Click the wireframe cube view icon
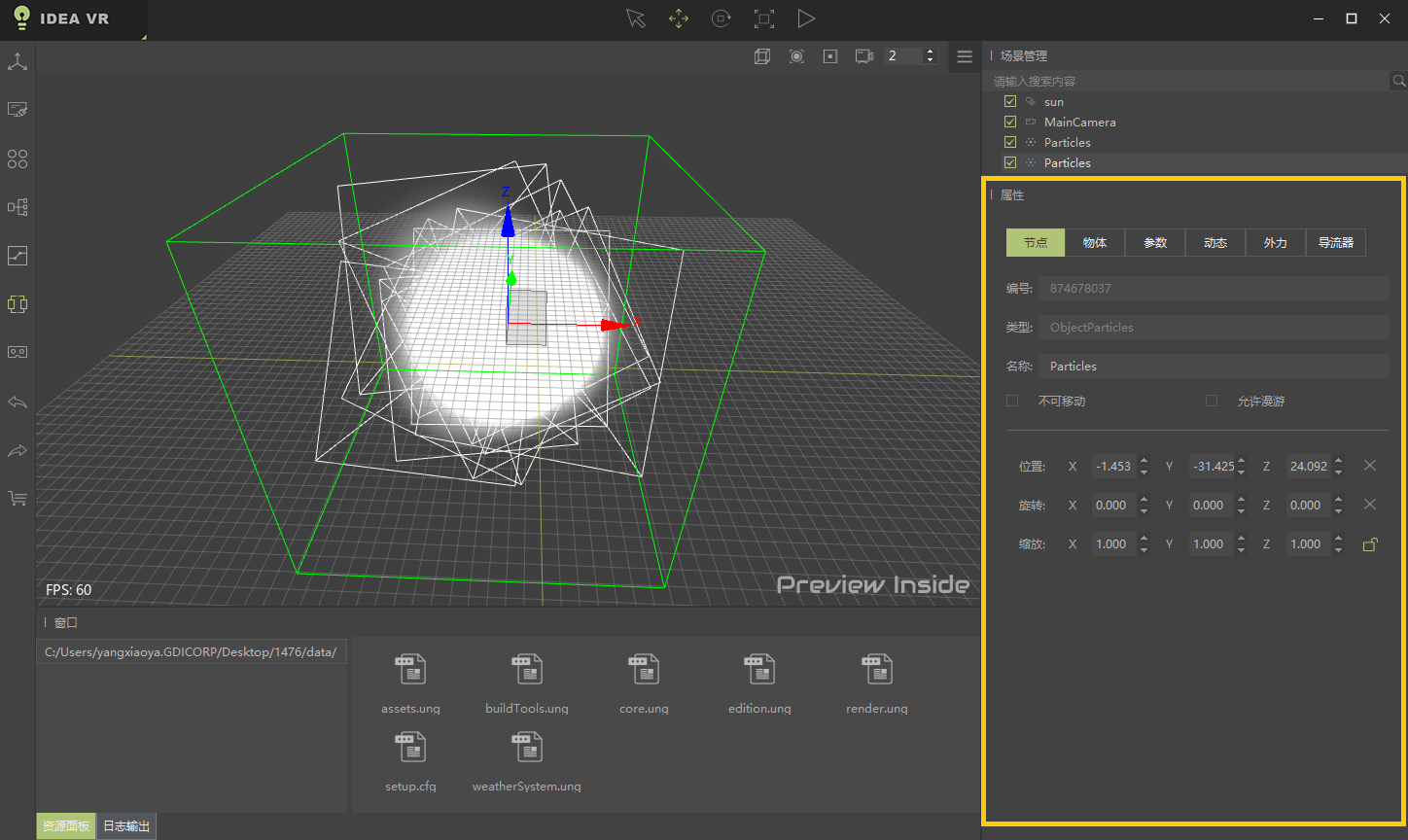 click(x=762, y=56)
